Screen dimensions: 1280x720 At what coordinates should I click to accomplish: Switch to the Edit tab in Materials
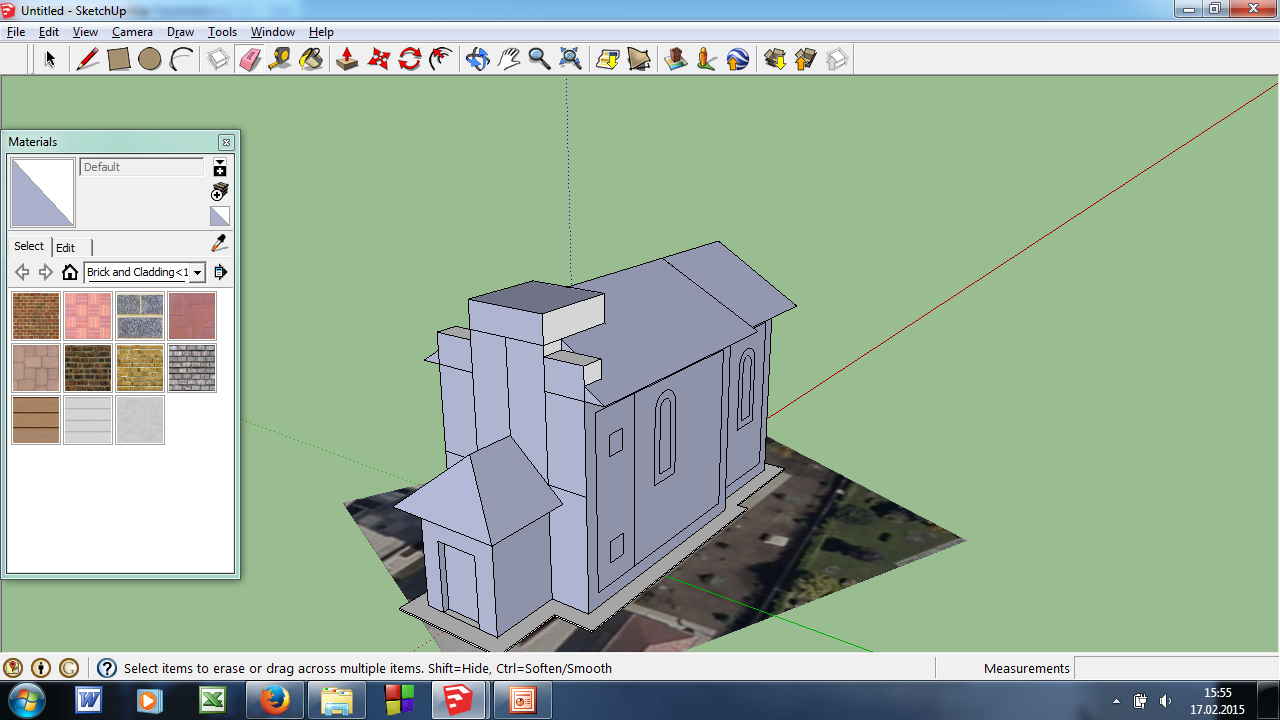[x=65, y=247]
